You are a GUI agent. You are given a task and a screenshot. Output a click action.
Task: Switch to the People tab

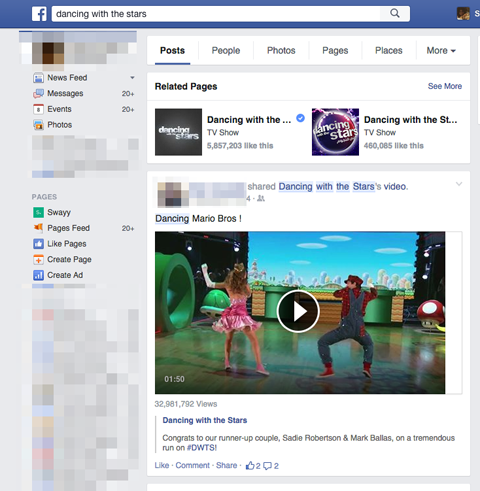(x=226, y=51)
